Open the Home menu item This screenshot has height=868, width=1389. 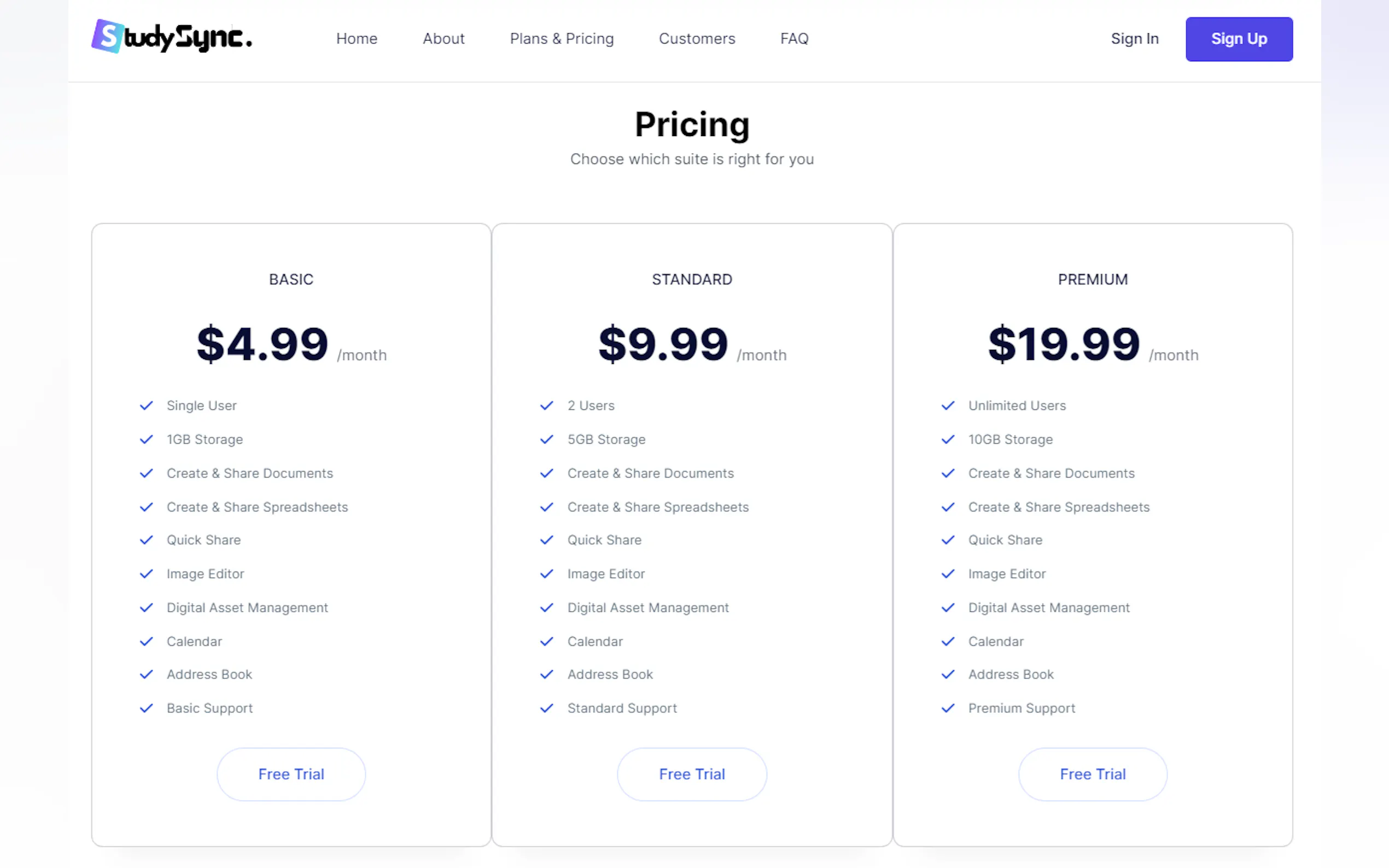coord(357,38)
